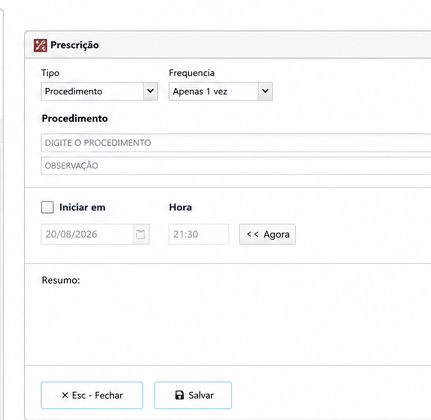
Task: Click the Resumo: label
Action: tap(61, 280)
